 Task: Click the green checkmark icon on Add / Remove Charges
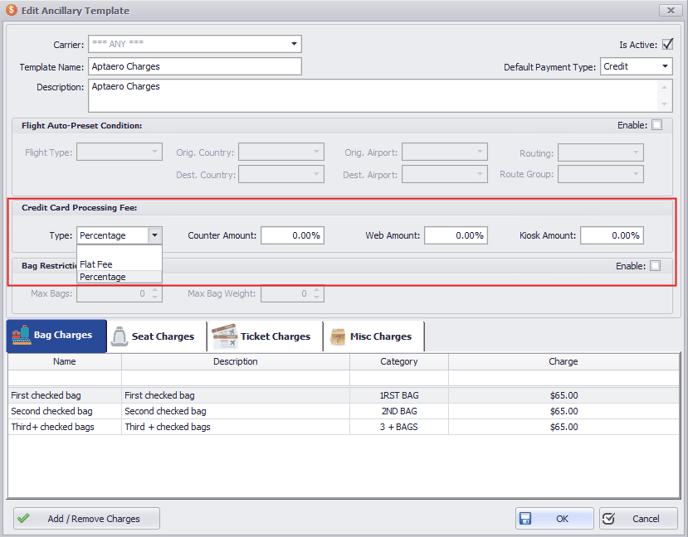click(23, 519)
